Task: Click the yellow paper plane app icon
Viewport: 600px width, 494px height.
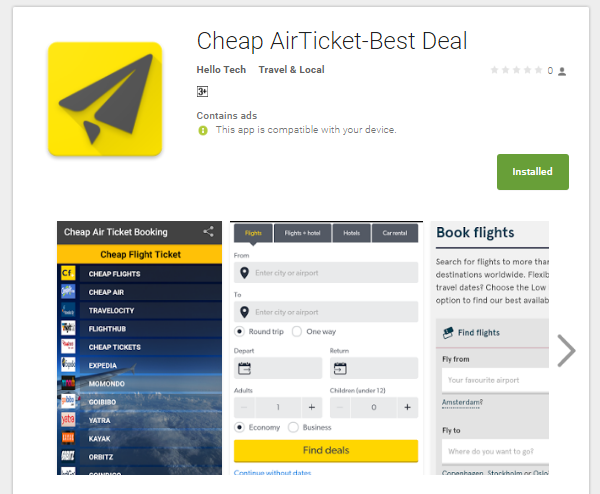Action: (105, 99)
